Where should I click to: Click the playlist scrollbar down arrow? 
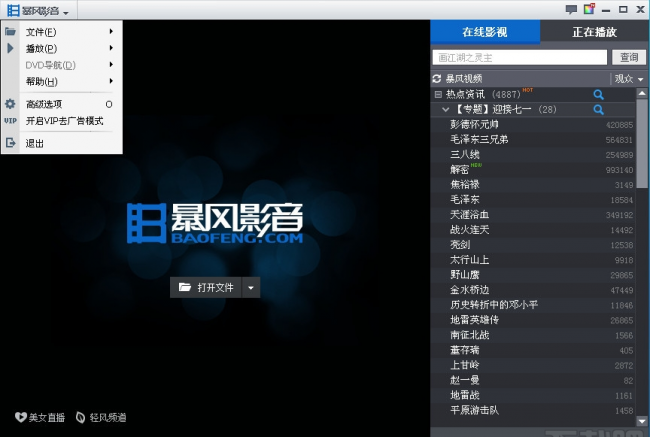point(642,421)
